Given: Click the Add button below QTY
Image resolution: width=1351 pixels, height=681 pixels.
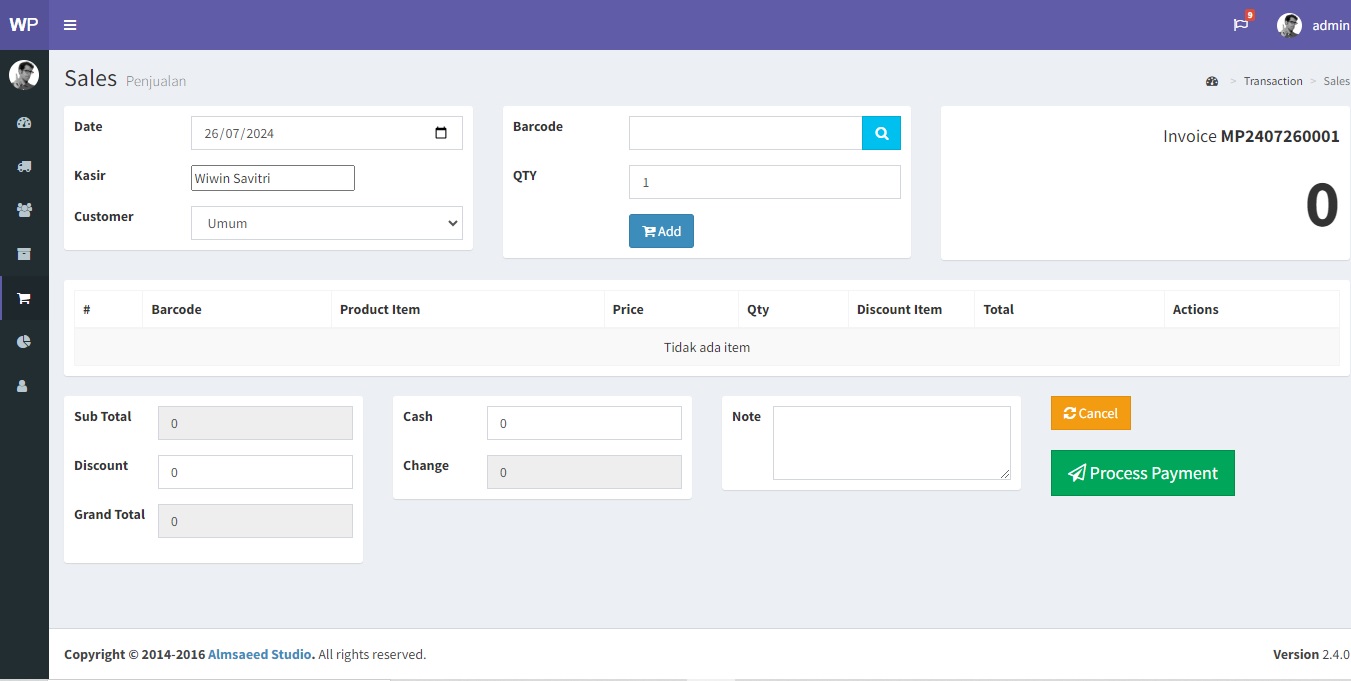Looking at the screenshot, I should pos(661,231).
